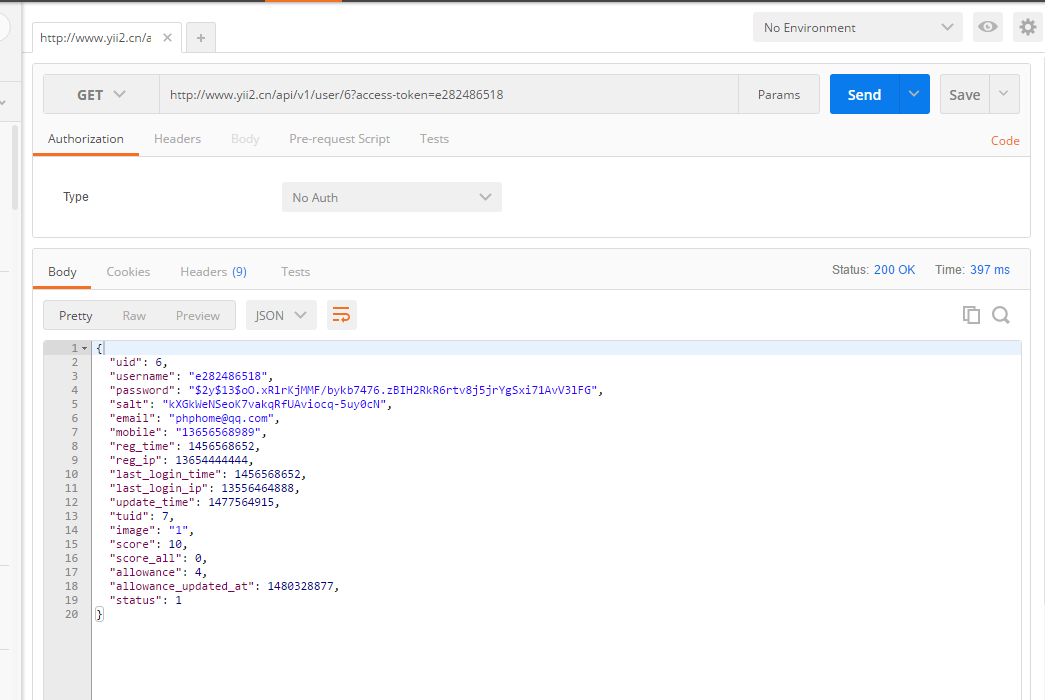Click the "salt" string value
The image size is (1045, 700).
tap(274, 405)
